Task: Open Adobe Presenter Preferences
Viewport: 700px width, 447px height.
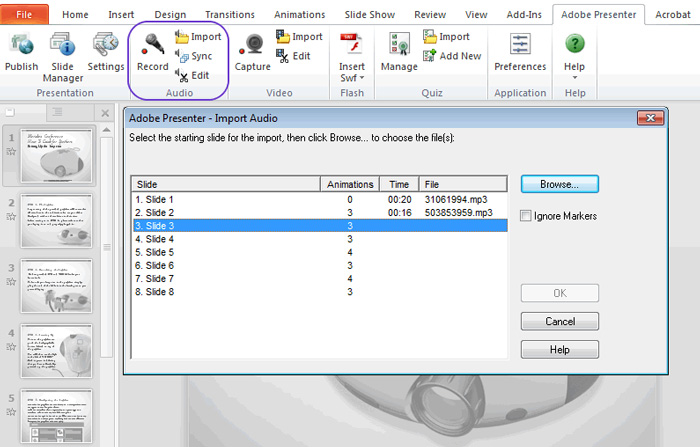Action: point(520,52)
